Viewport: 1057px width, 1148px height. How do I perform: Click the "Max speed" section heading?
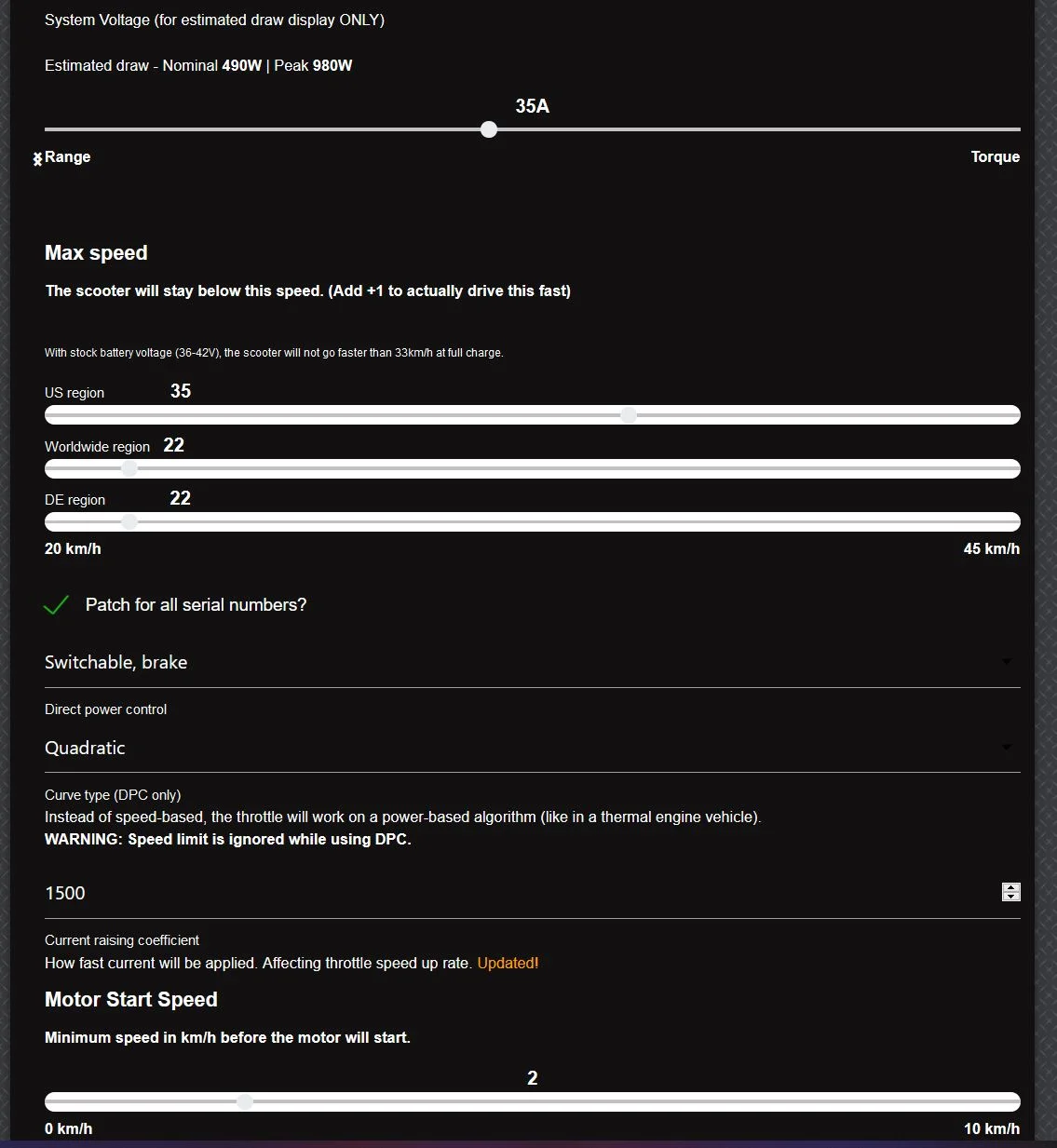tap(96, 253)
